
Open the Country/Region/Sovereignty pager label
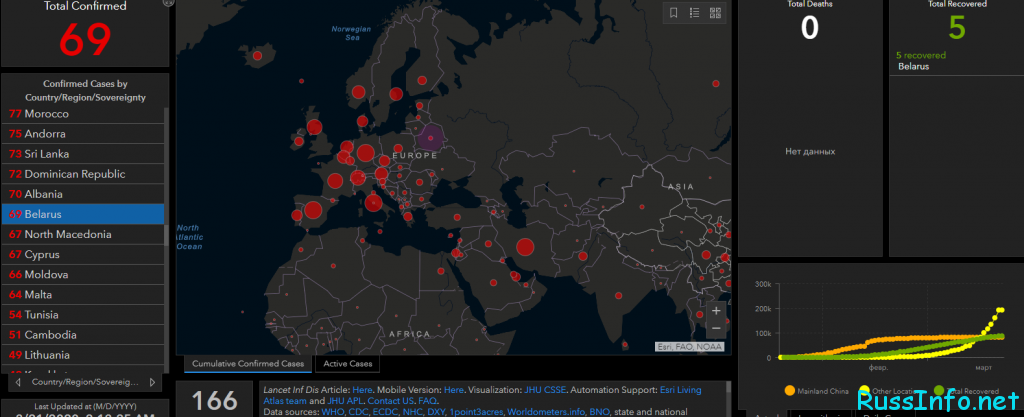tap(85, 382)
